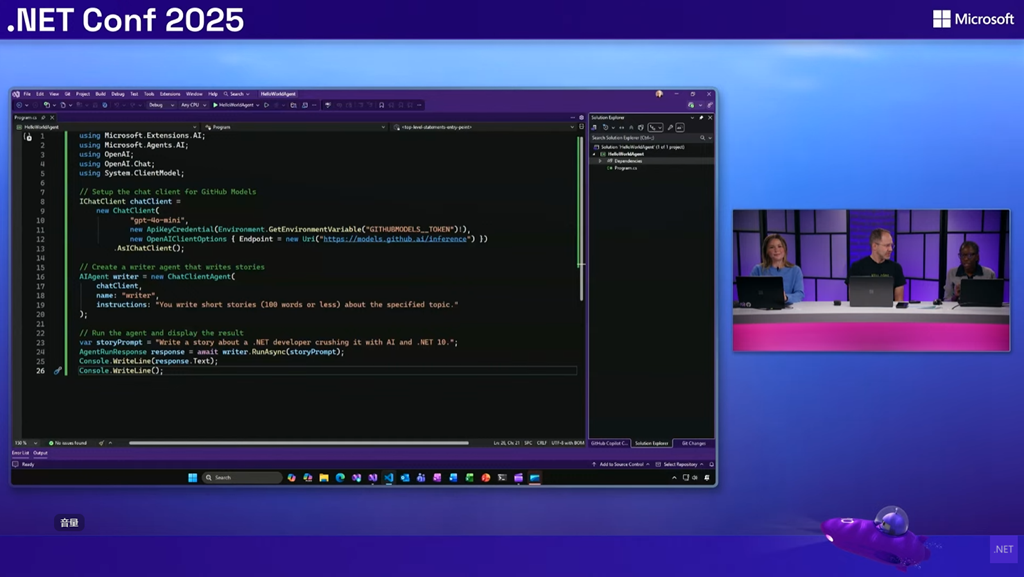The height and width of the screenshot is (577, 1024).
Task: Open the Windows Start menu
Action: 192,478
